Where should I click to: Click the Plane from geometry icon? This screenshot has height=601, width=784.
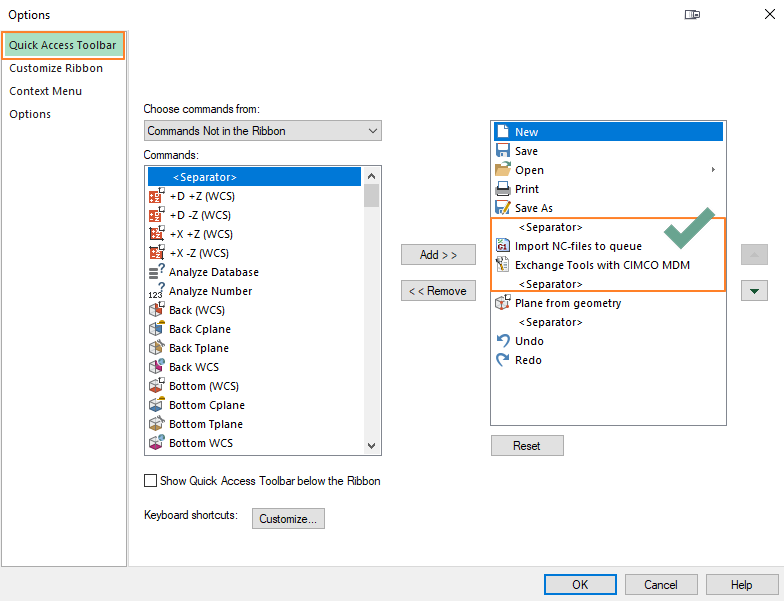pos(502,302)
